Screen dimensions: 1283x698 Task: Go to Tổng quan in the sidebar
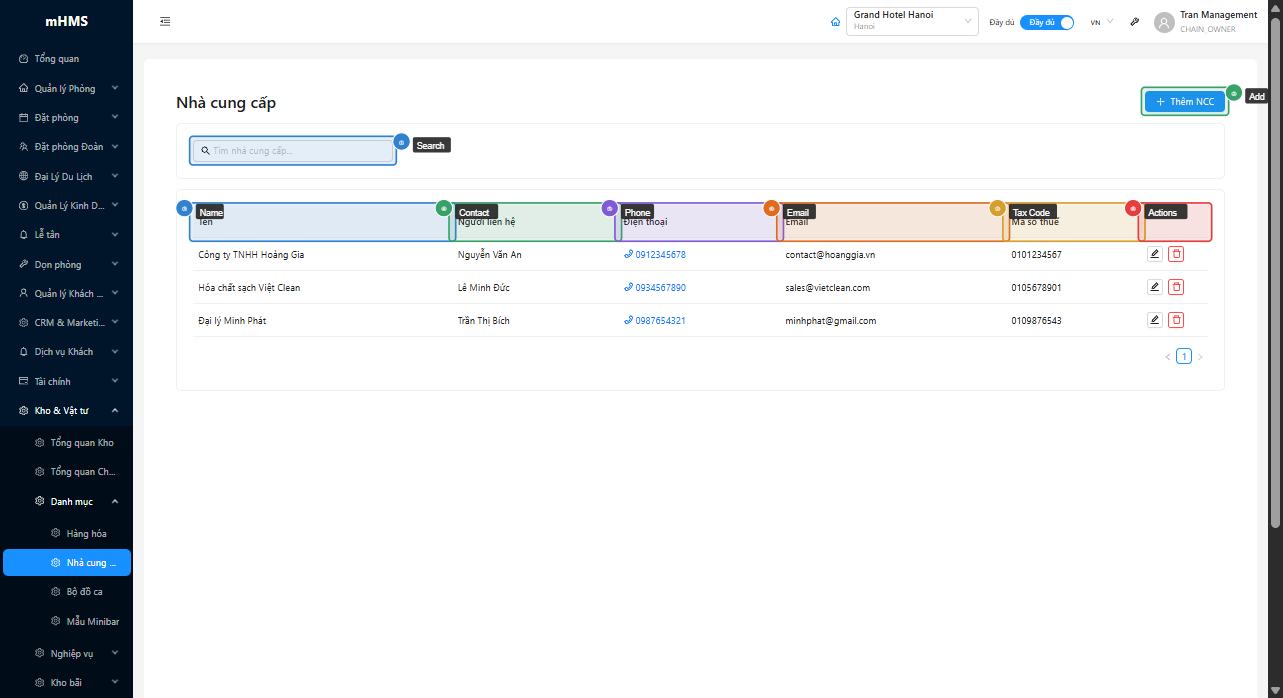tap(56, 59)
